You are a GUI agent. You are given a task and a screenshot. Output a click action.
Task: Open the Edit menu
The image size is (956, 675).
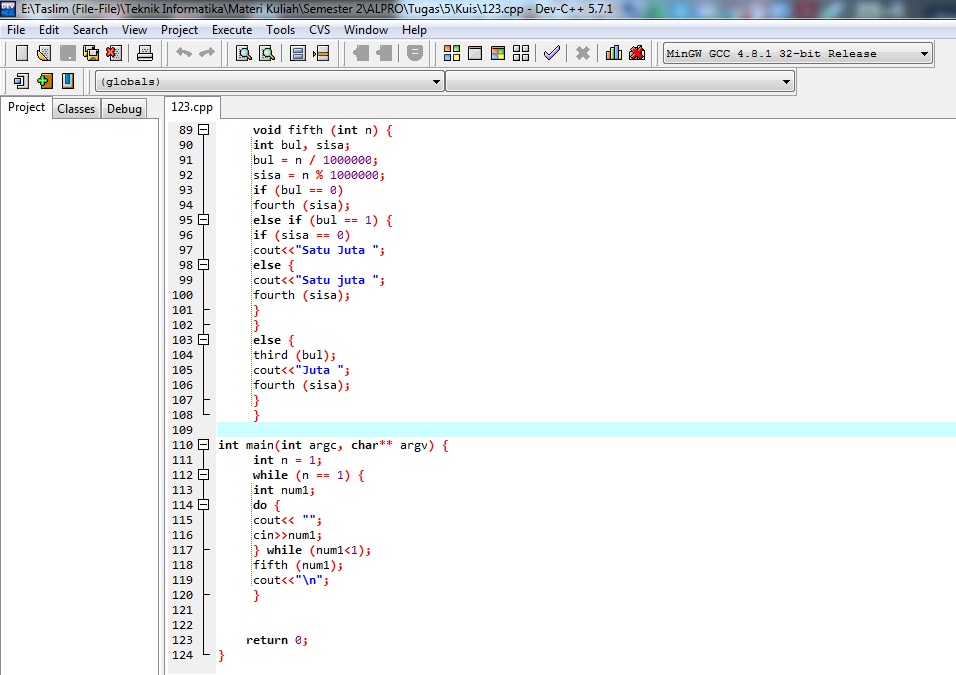[x=49, y=30]
